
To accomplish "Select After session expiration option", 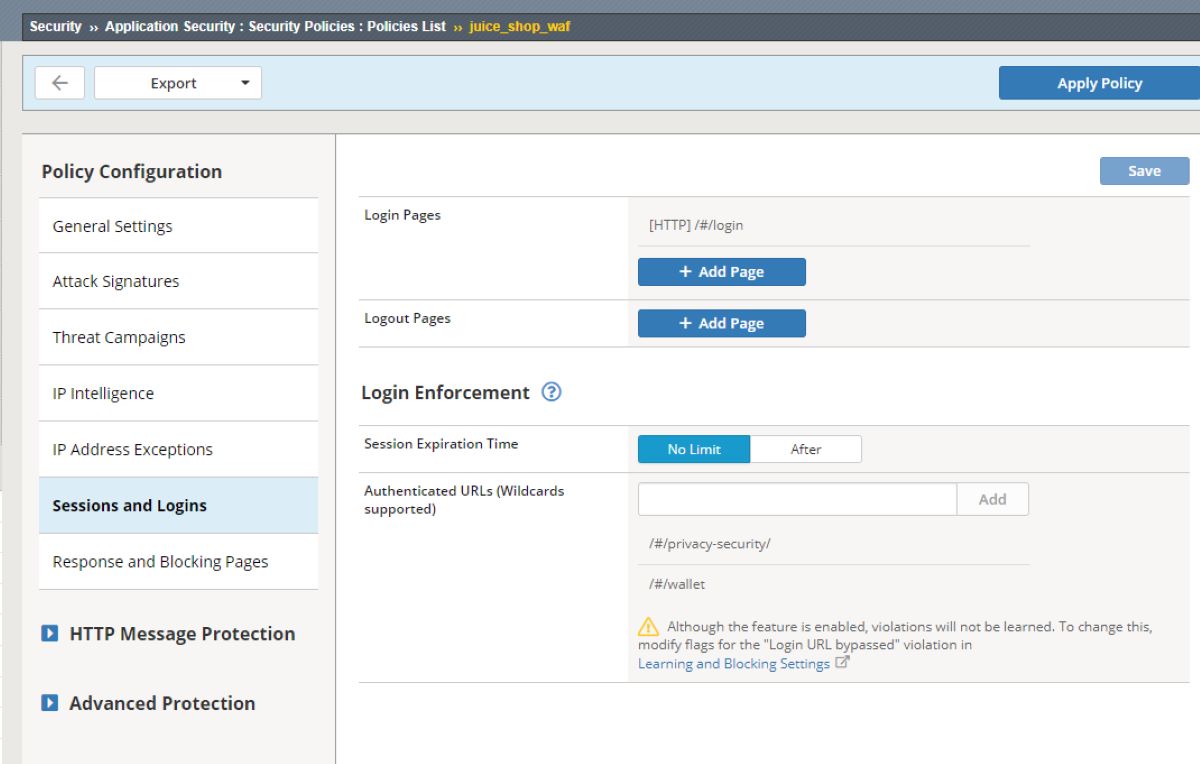I will 806,449.
